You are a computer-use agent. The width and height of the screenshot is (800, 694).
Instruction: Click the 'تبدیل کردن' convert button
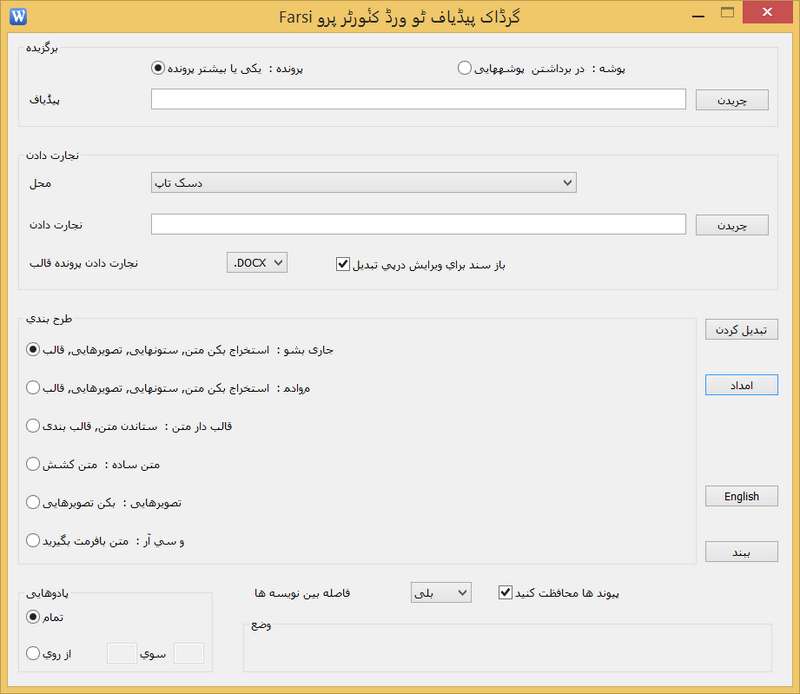coord(741,330)
